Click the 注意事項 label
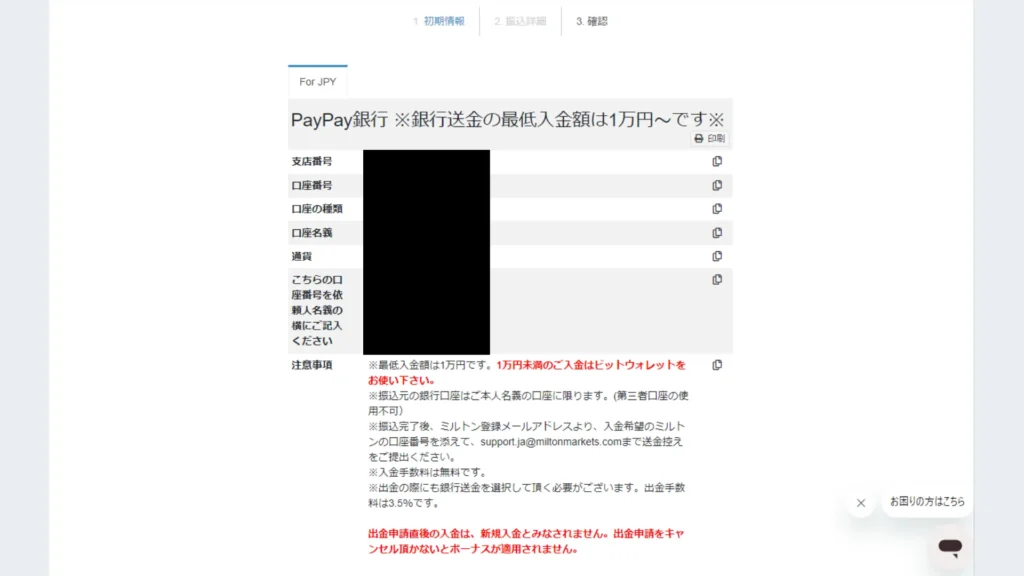The height and width of the screenshot is (576, 1024). [312, 365]
